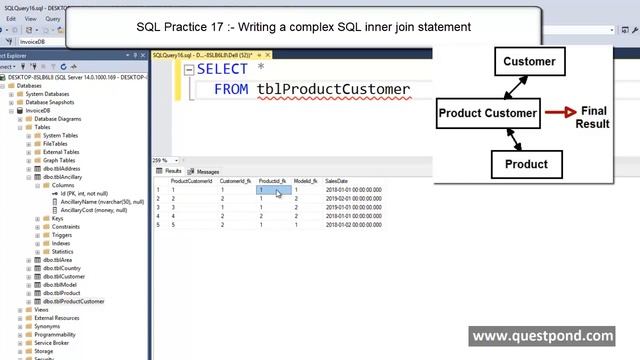Click the Statistics folder under tblAncillary

pyautogui.click(x=62, y=252)
